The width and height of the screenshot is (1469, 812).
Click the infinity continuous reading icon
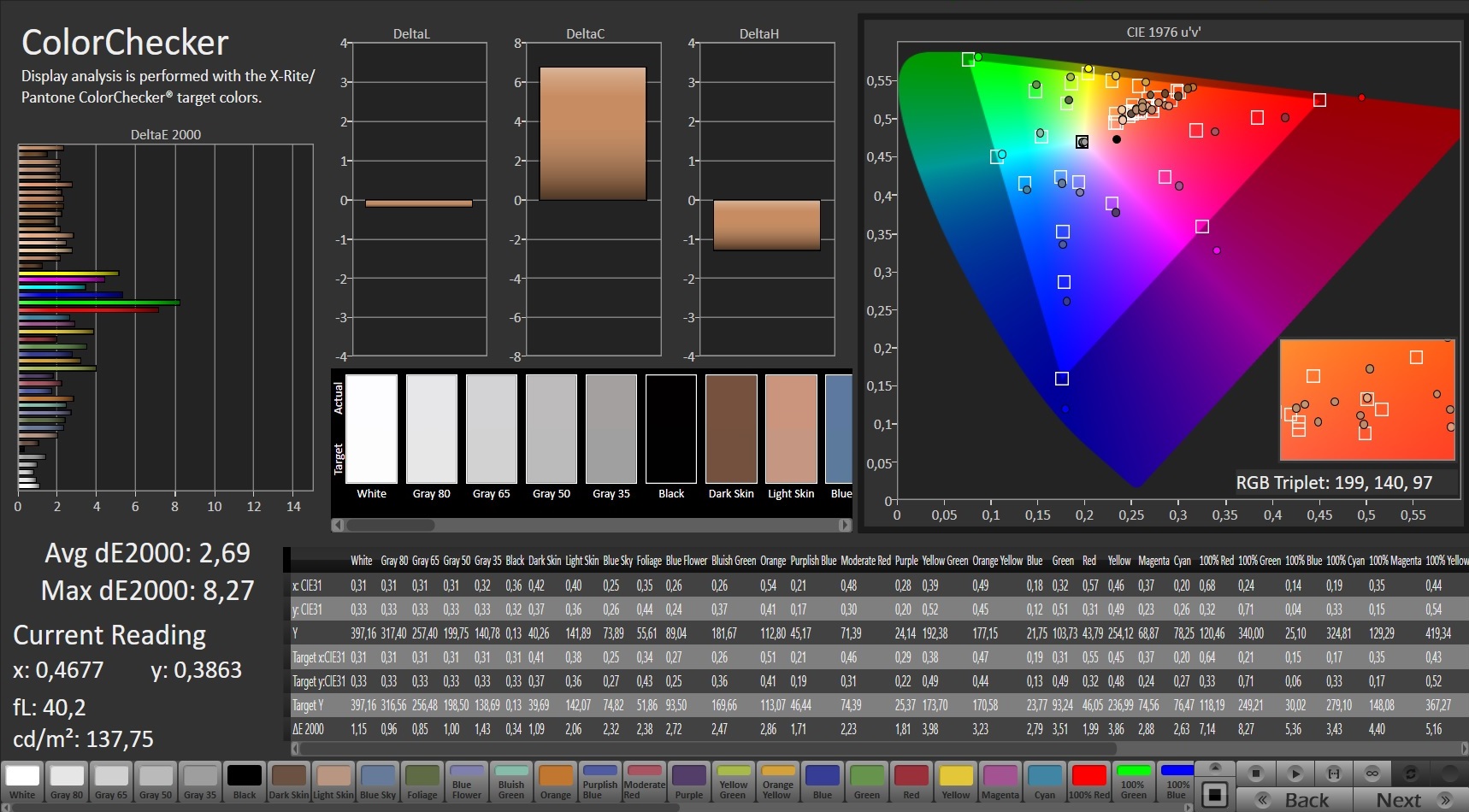[x=1372, y=774]
